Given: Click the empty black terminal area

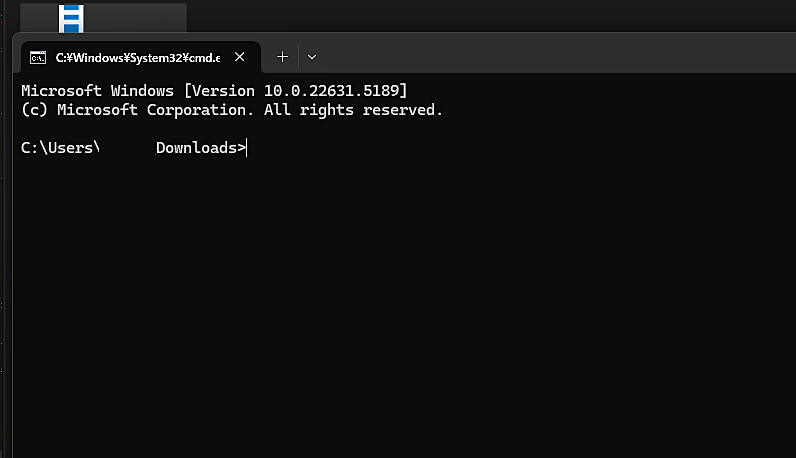Looking at the screenshot, I should [404, 305].
